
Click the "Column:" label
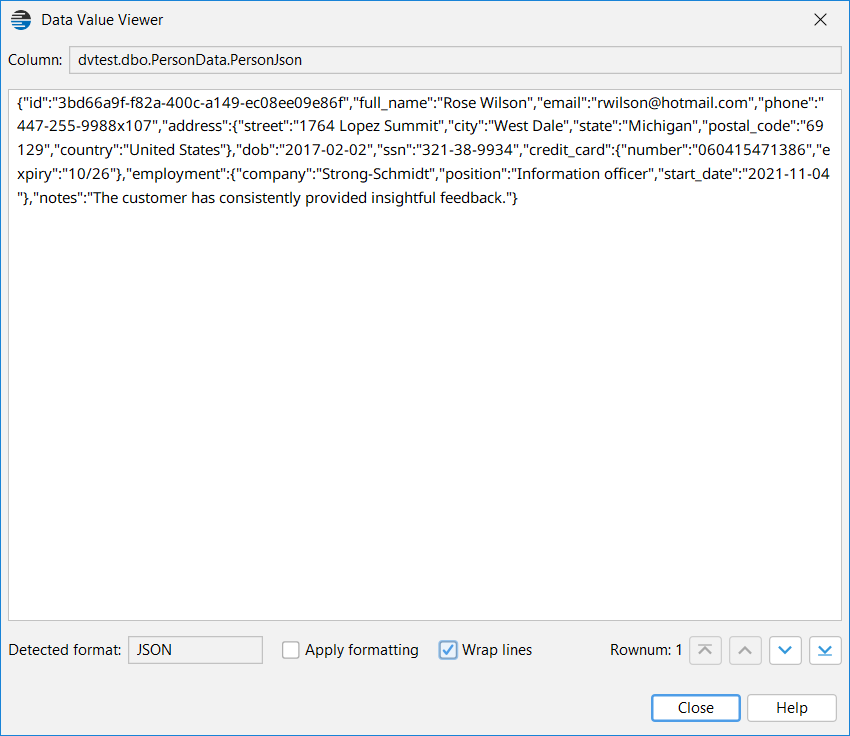tap(35, 60)
